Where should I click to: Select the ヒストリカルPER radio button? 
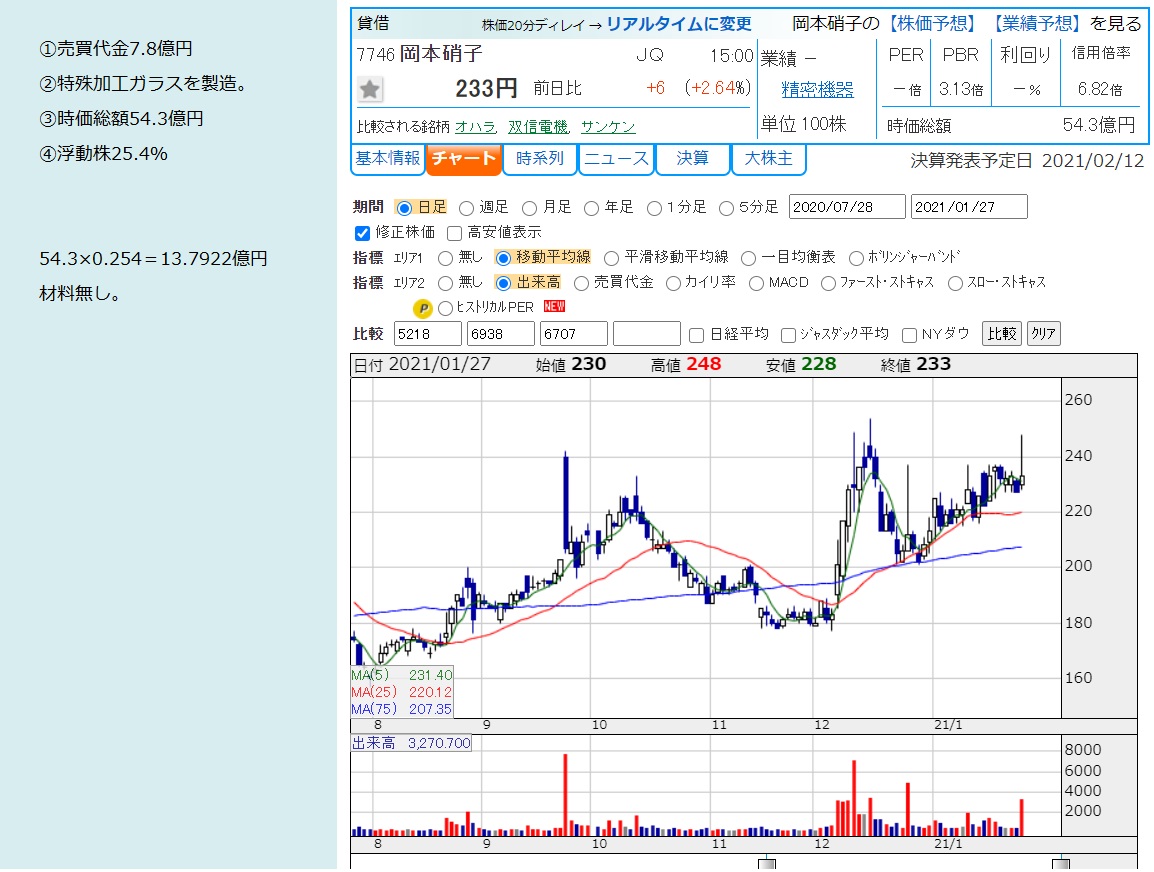click(445, 308)
